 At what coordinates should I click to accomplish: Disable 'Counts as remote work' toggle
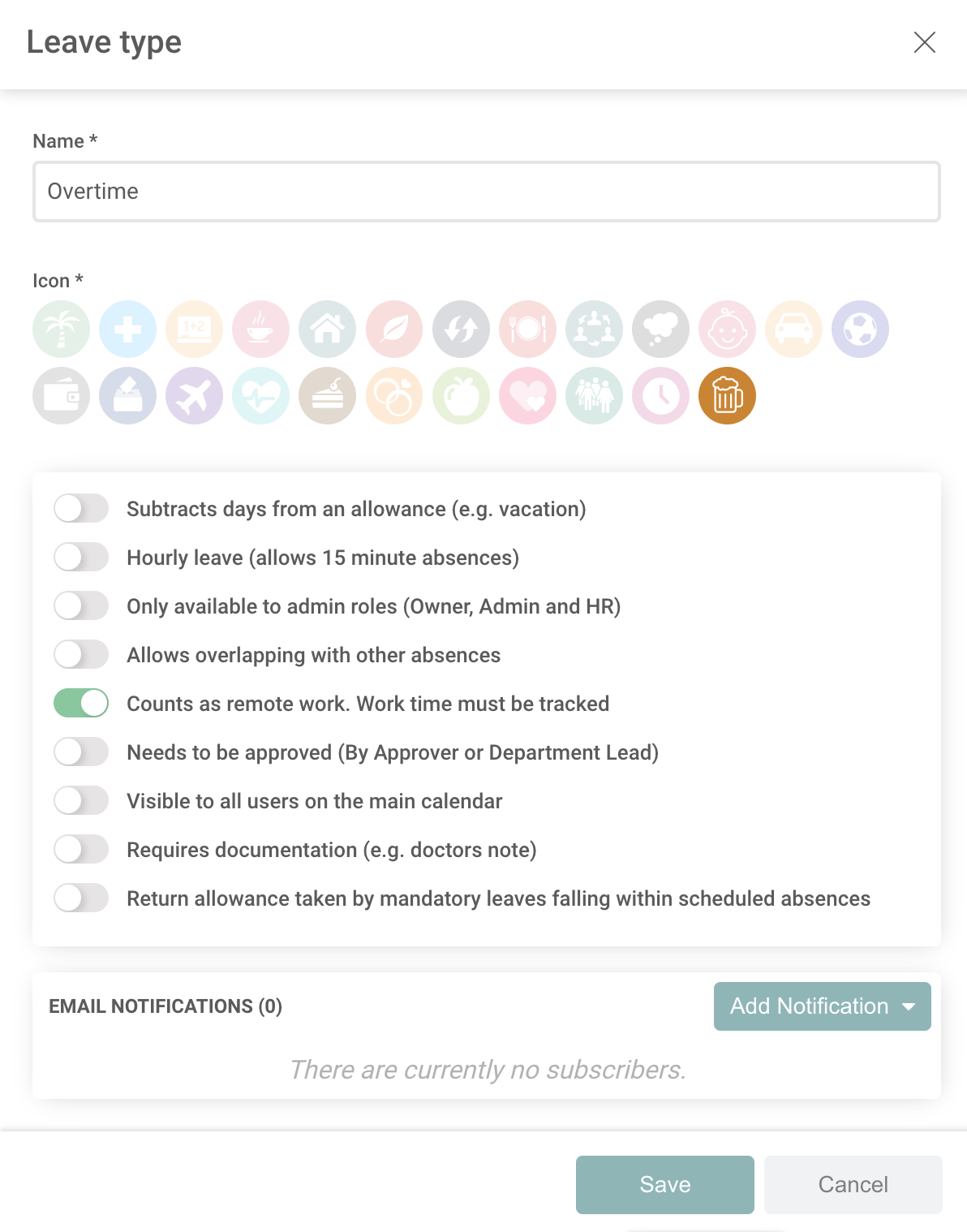pyautogui.click(x=81, y=704)
